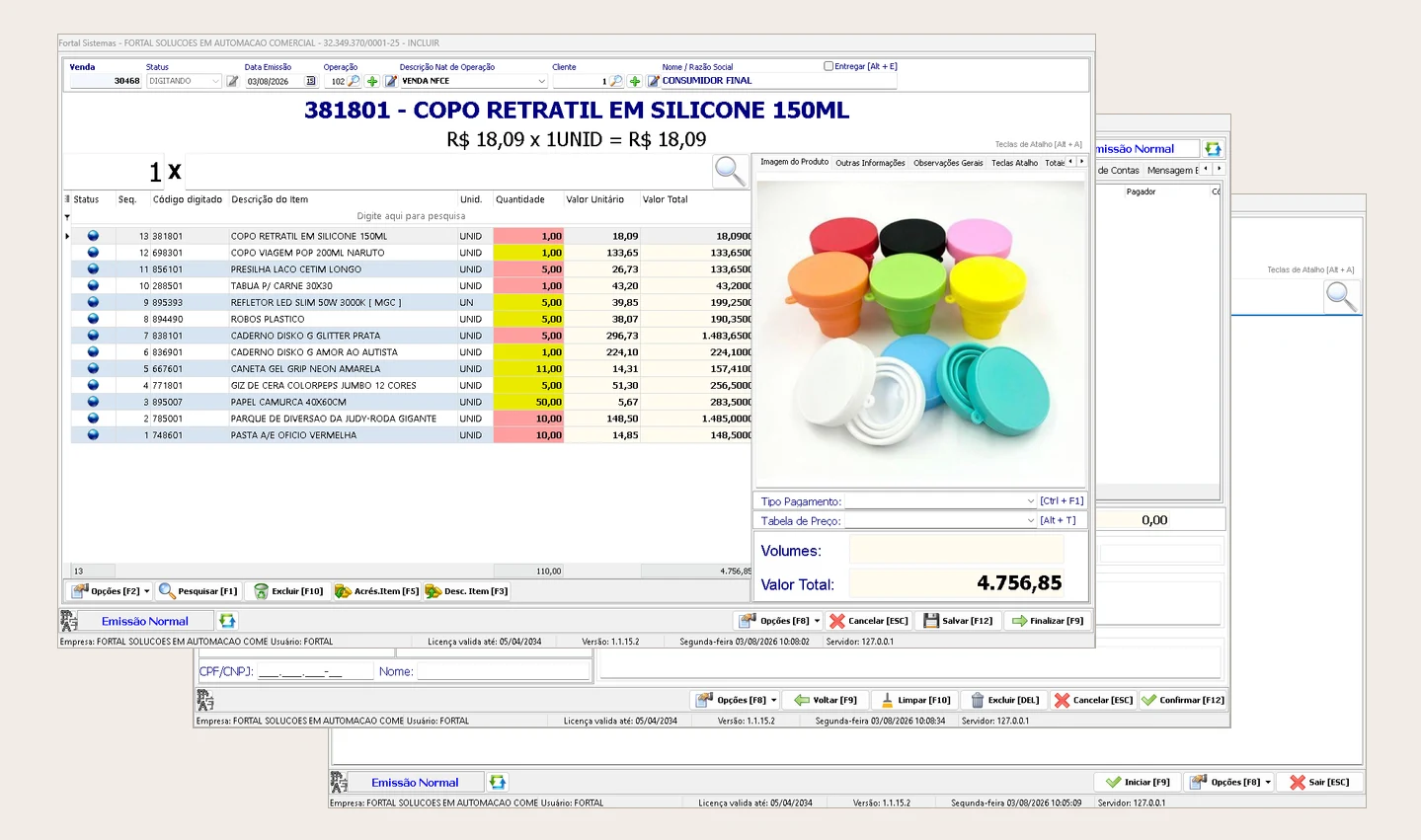The image size is (1421, 840).
Task: Click the edit pencil icon next to Status
Action: [x=232, y=81]
